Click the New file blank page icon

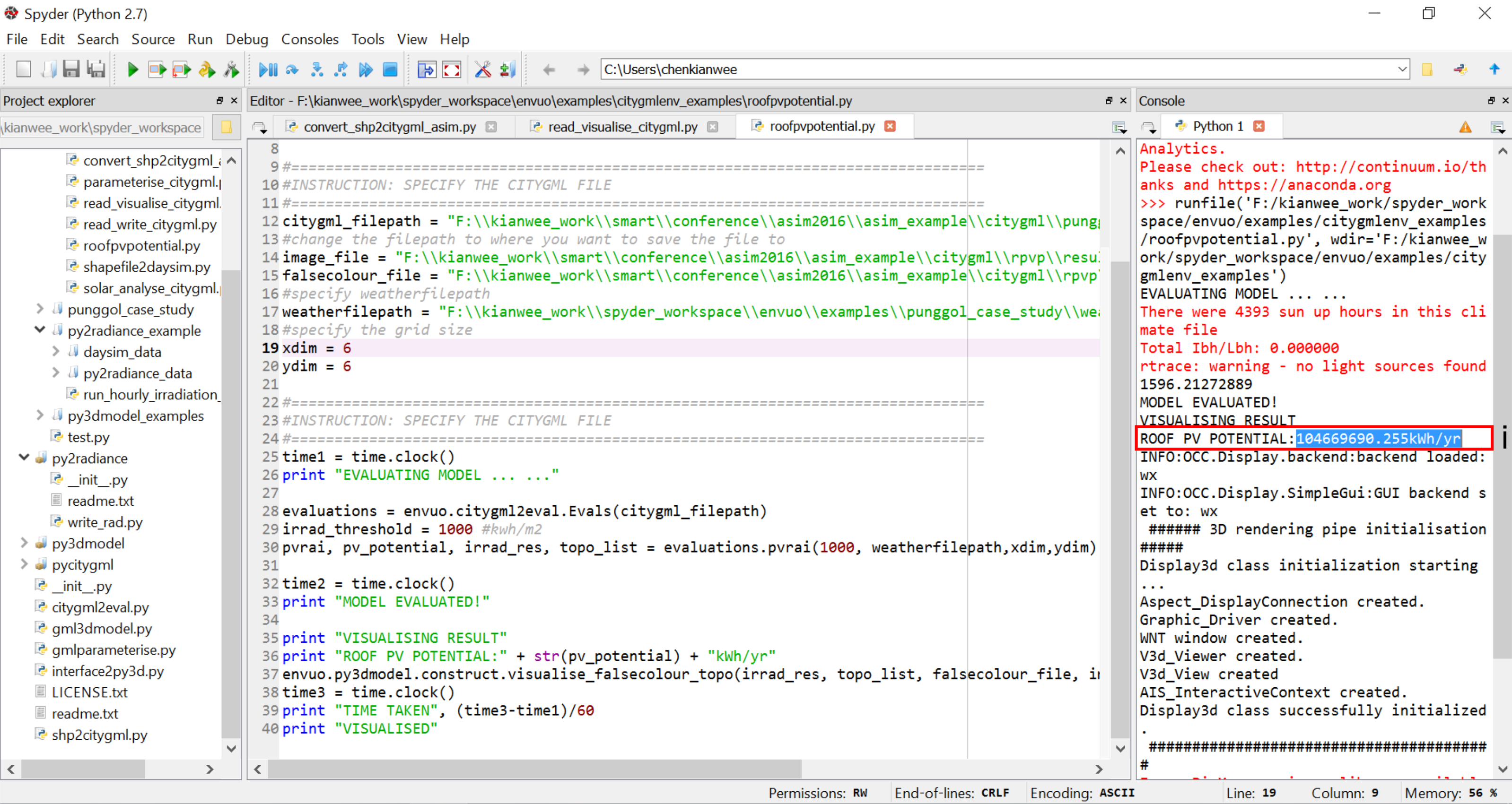pos(24,70)
